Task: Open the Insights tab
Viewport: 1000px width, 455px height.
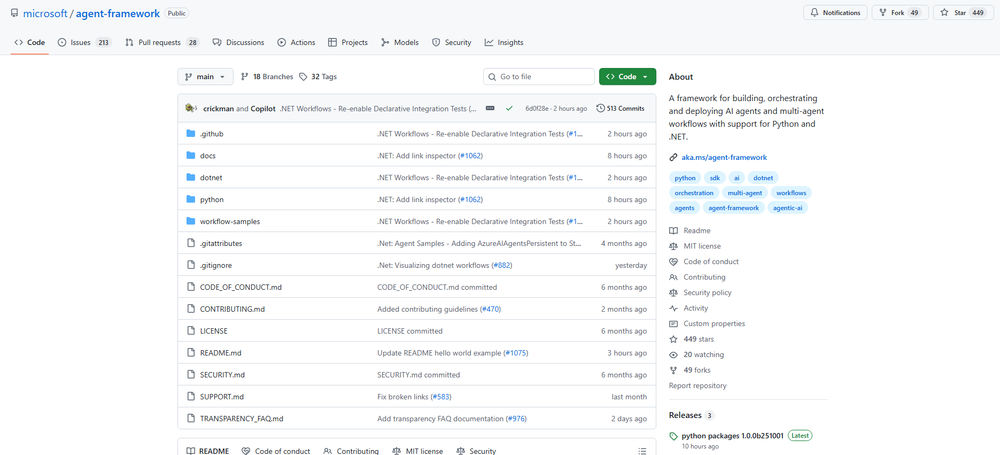Action: coord(504,42)
